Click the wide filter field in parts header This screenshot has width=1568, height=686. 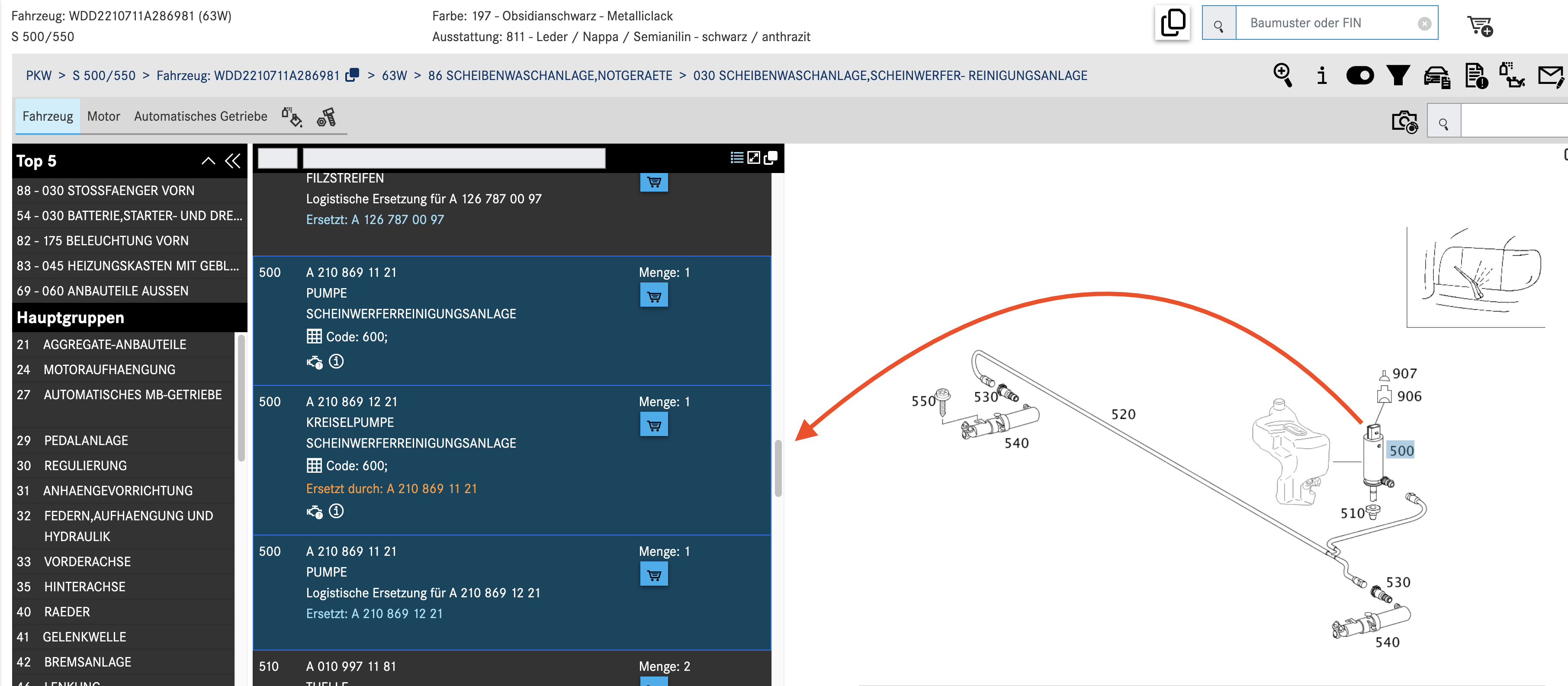[454, 158]
